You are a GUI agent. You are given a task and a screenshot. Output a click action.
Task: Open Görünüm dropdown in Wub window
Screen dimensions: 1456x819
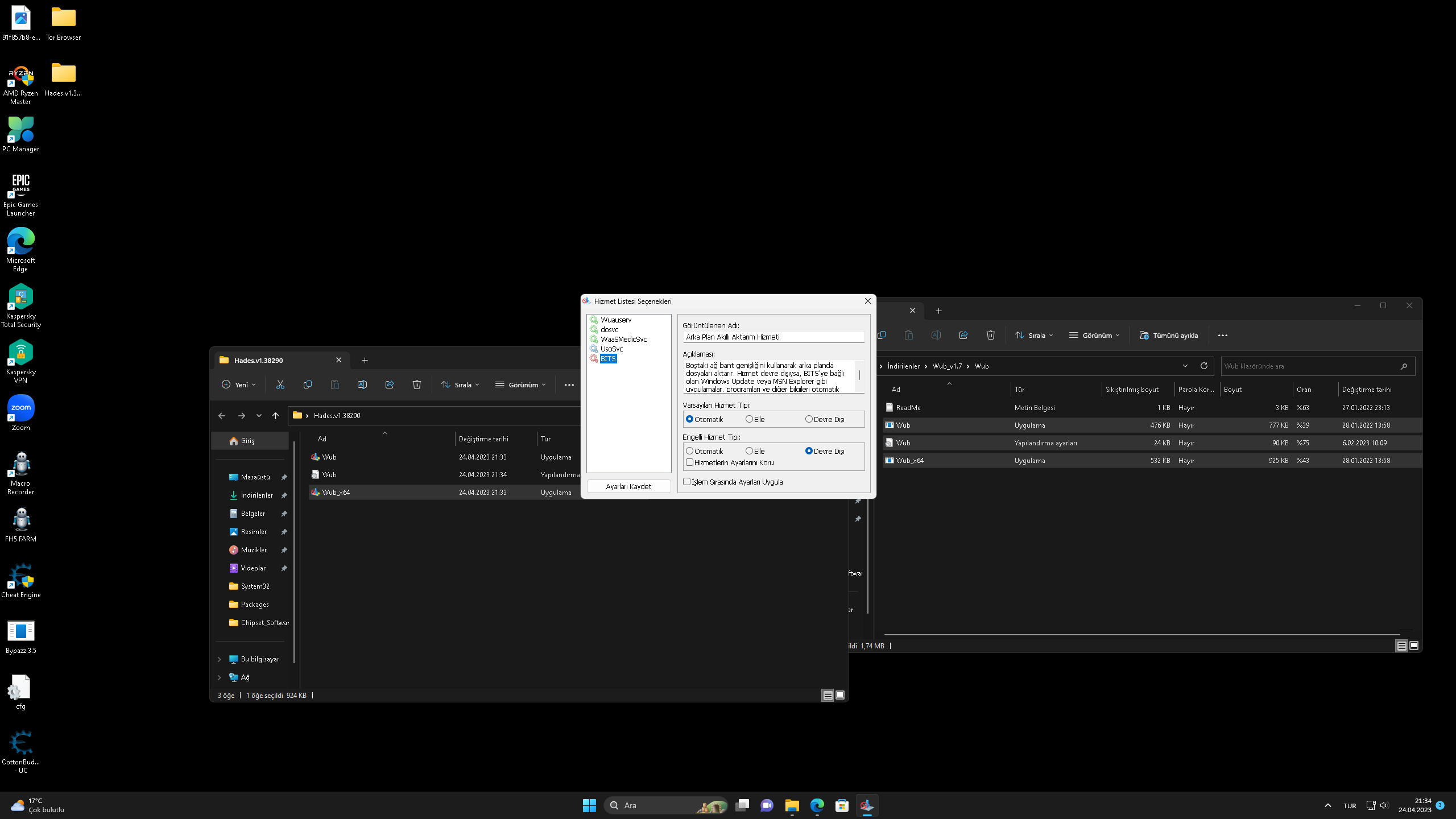pos(1094,335)
